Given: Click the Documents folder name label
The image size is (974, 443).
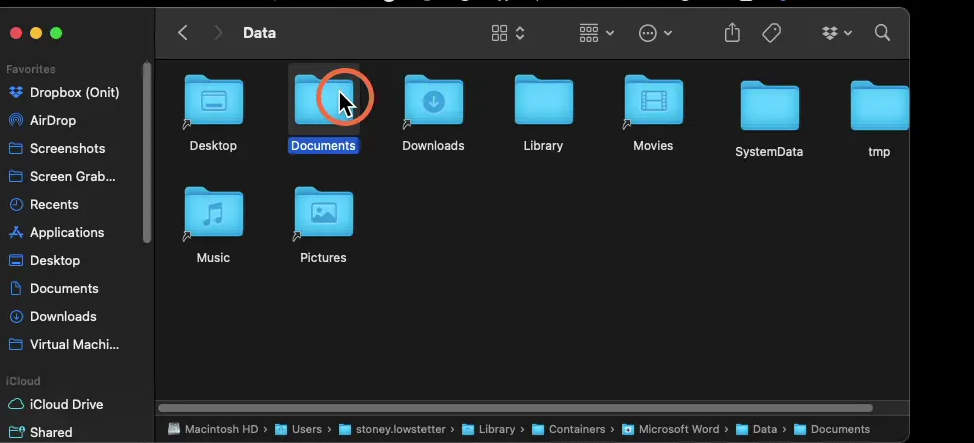Looking at the screenshot, I should [x=323, y=146].
